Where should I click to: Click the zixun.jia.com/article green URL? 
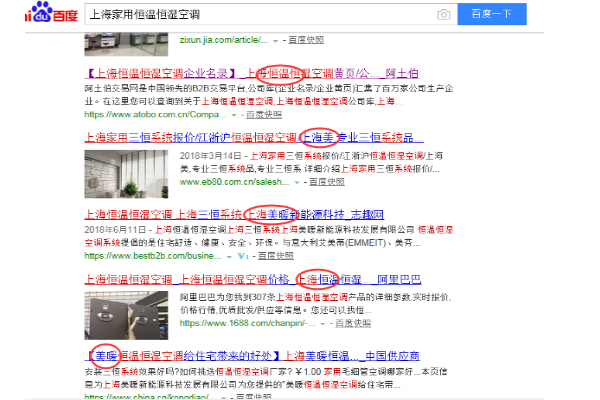(x=224, y=40)
